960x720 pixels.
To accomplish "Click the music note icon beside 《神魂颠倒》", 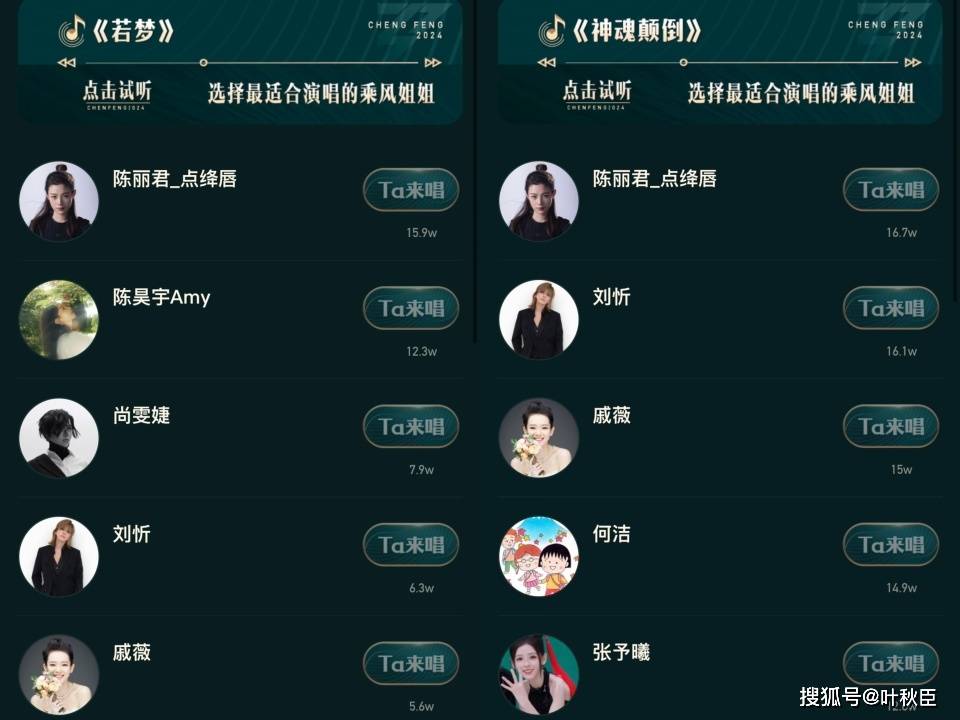I will point(552,30).
